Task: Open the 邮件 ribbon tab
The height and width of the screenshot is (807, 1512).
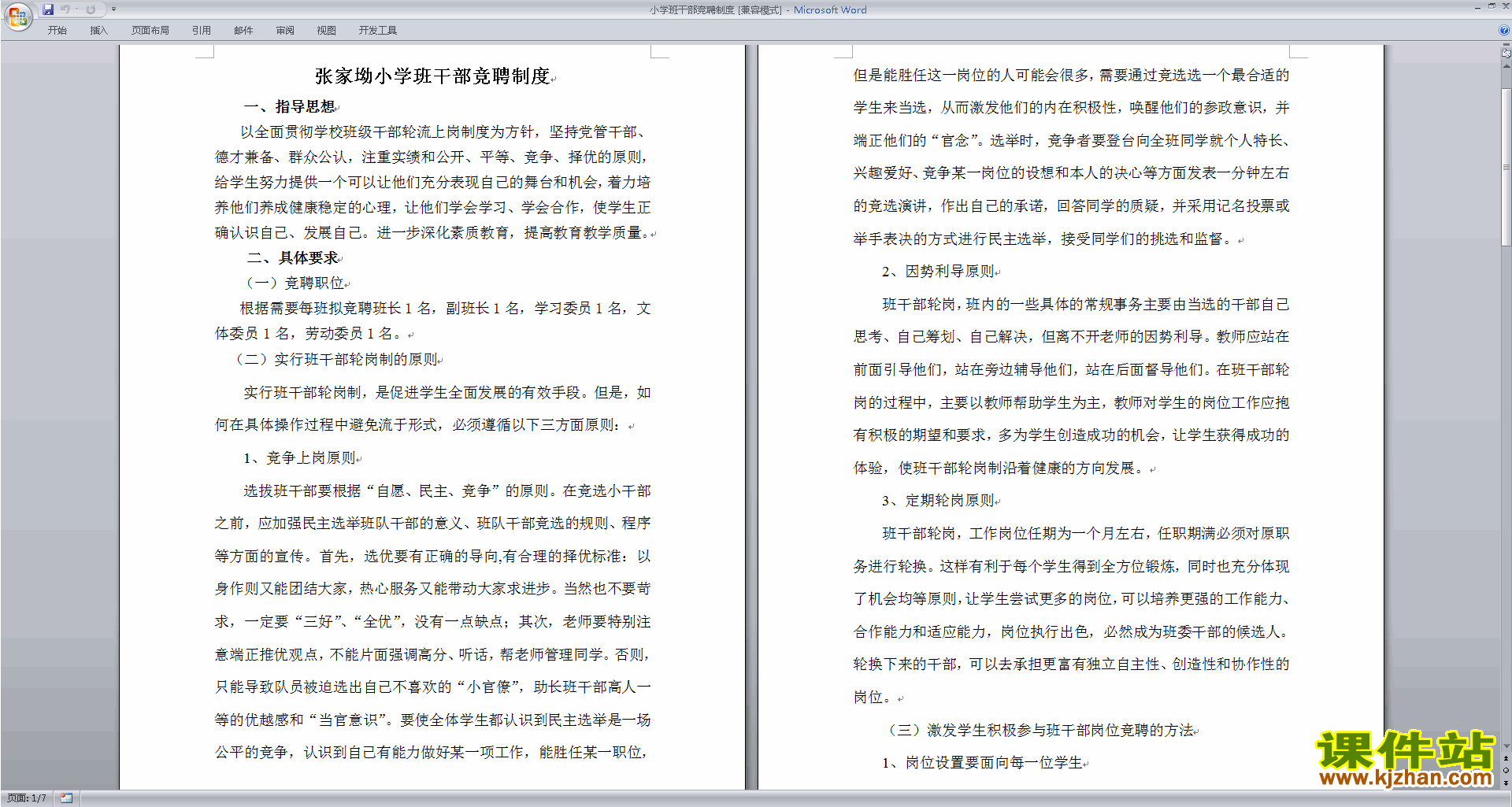Action: tap(243, 31)
